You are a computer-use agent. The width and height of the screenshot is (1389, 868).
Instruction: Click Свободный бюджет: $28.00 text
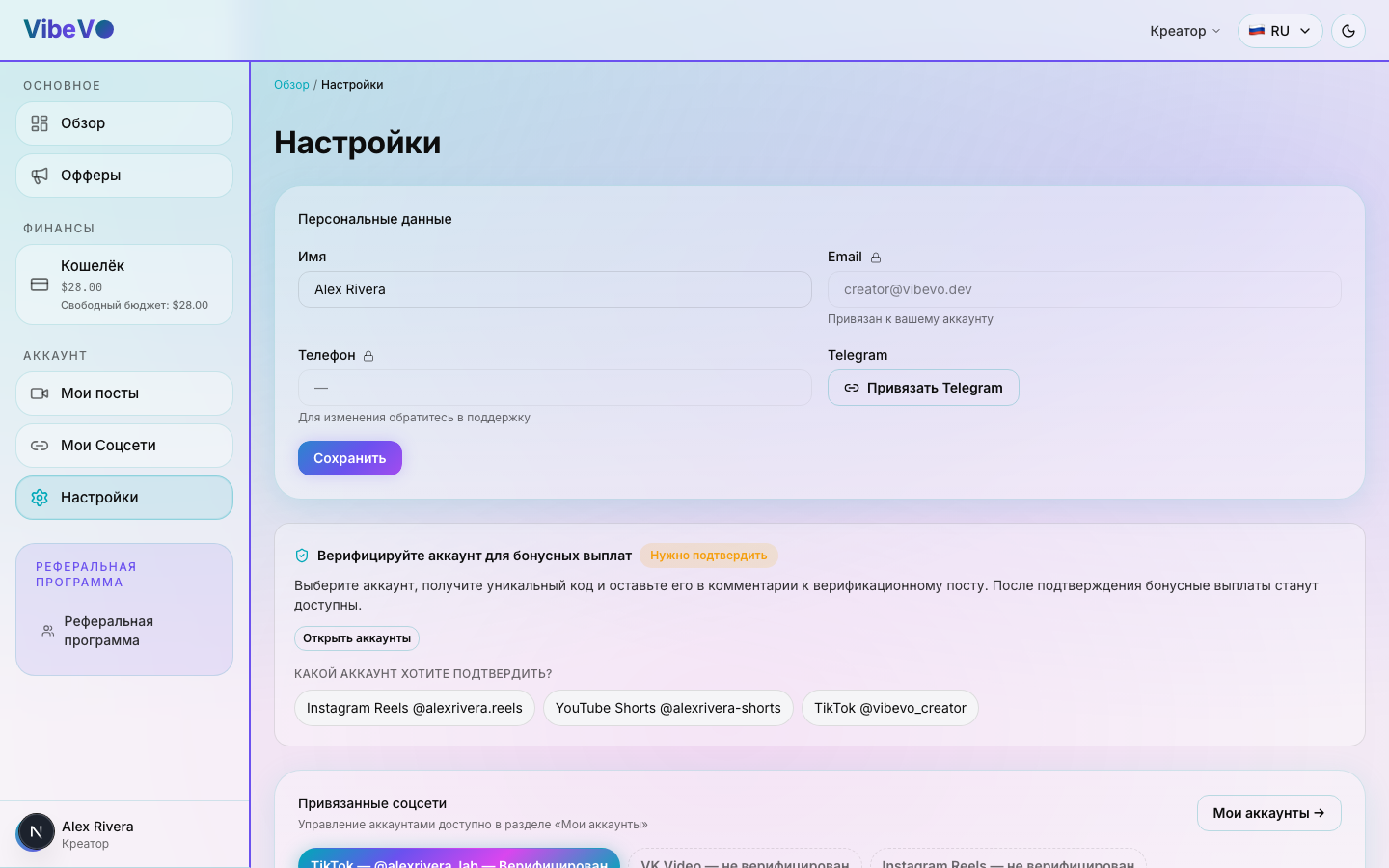pos(134,305)
